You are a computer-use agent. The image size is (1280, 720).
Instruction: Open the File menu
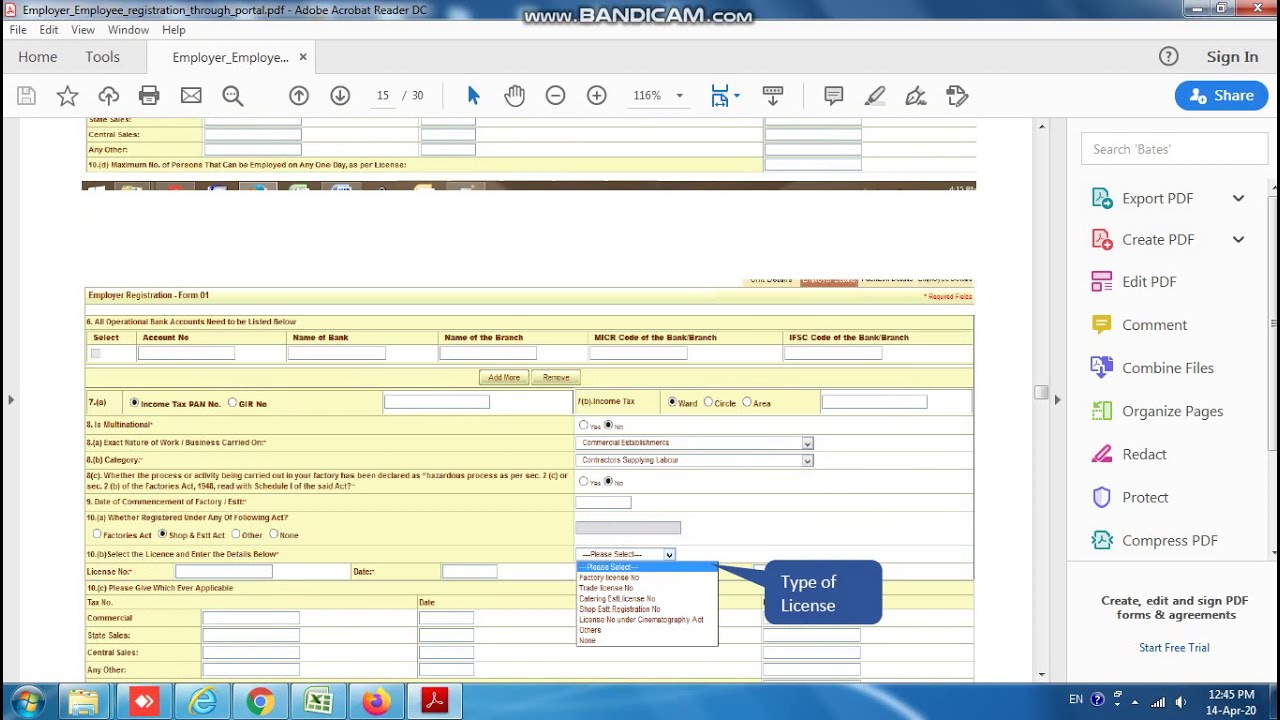[x=18, y=30]
